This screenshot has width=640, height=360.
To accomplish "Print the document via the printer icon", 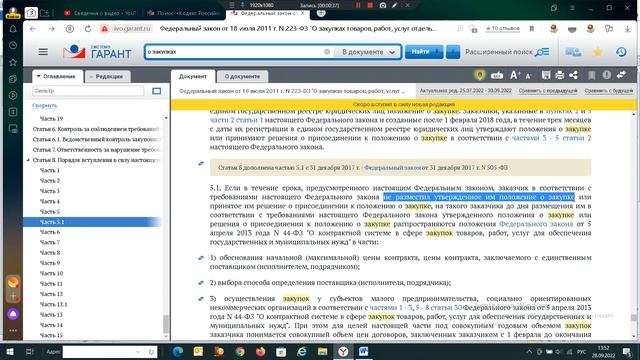I will click(560, 75).
